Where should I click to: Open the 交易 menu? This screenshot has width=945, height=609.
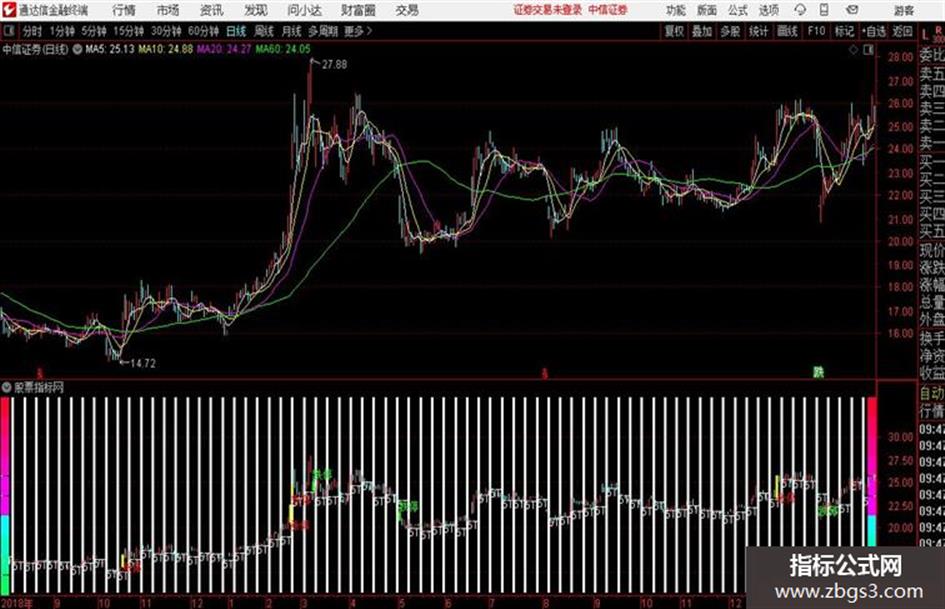pyautogui.click(x=407, y=10)
